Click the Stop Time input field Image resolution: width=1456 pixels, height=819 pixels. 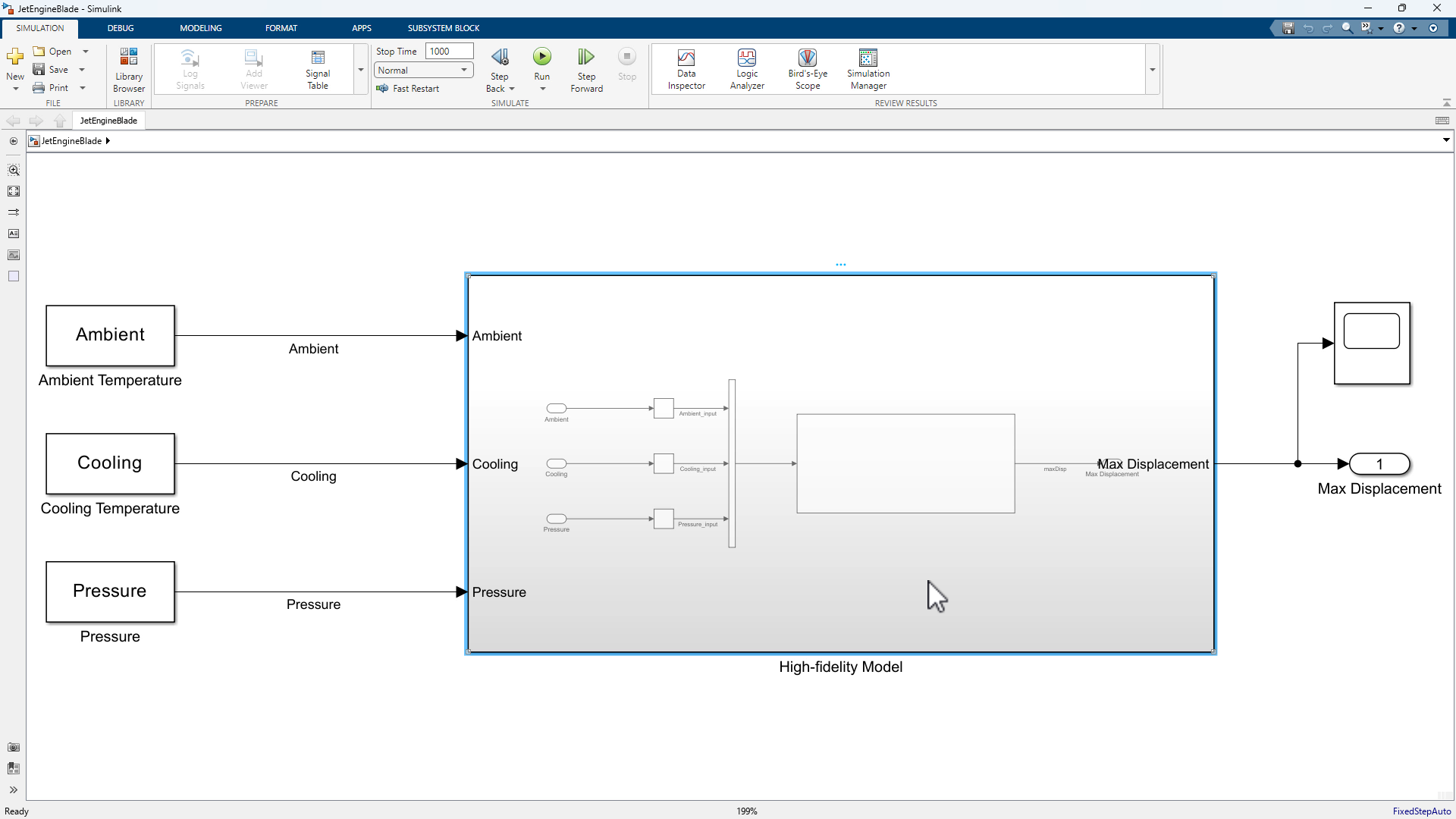point(444,51)
